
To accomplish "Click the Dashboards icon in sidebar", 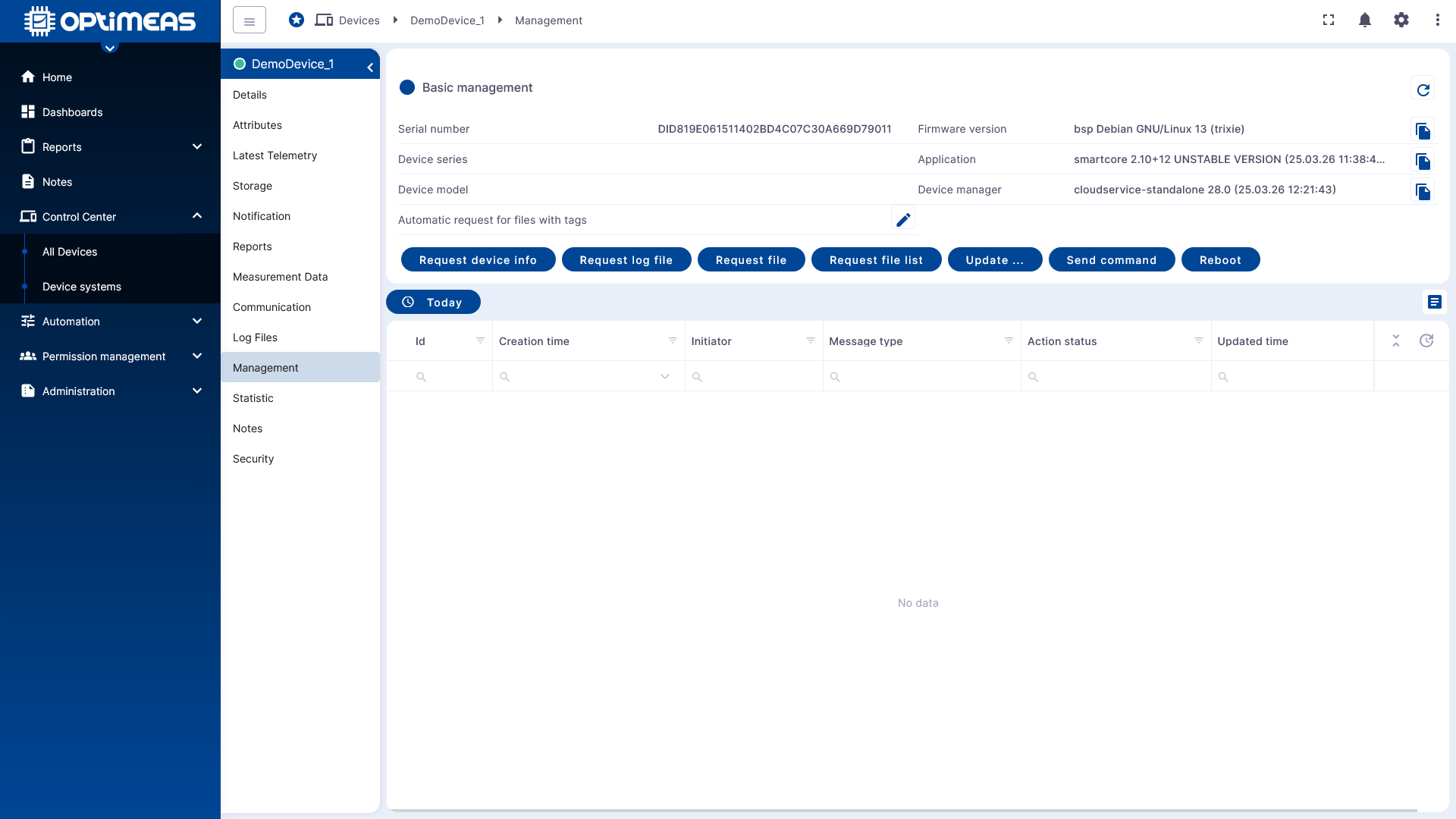I will coord(28,111).
